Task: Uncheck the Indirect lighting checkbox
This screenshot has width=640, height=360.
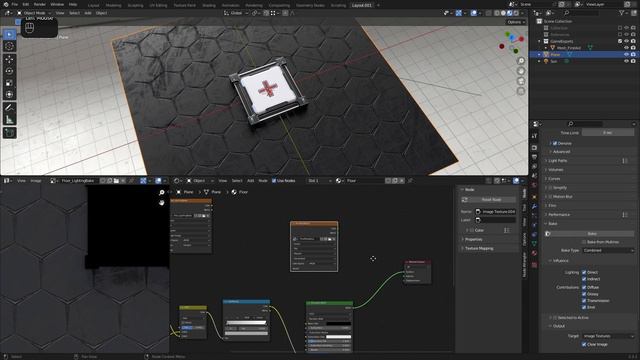Action: tap(584, 279)
